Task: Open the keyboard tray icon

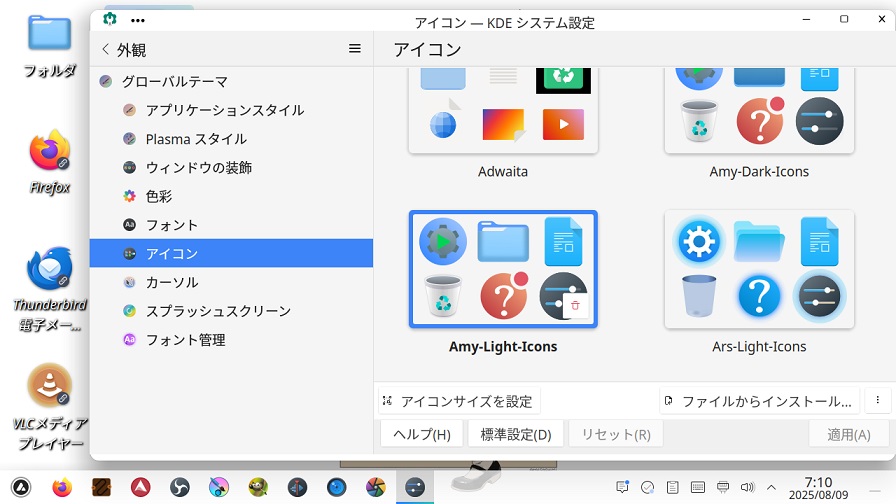Action: (x=698, y=487)
